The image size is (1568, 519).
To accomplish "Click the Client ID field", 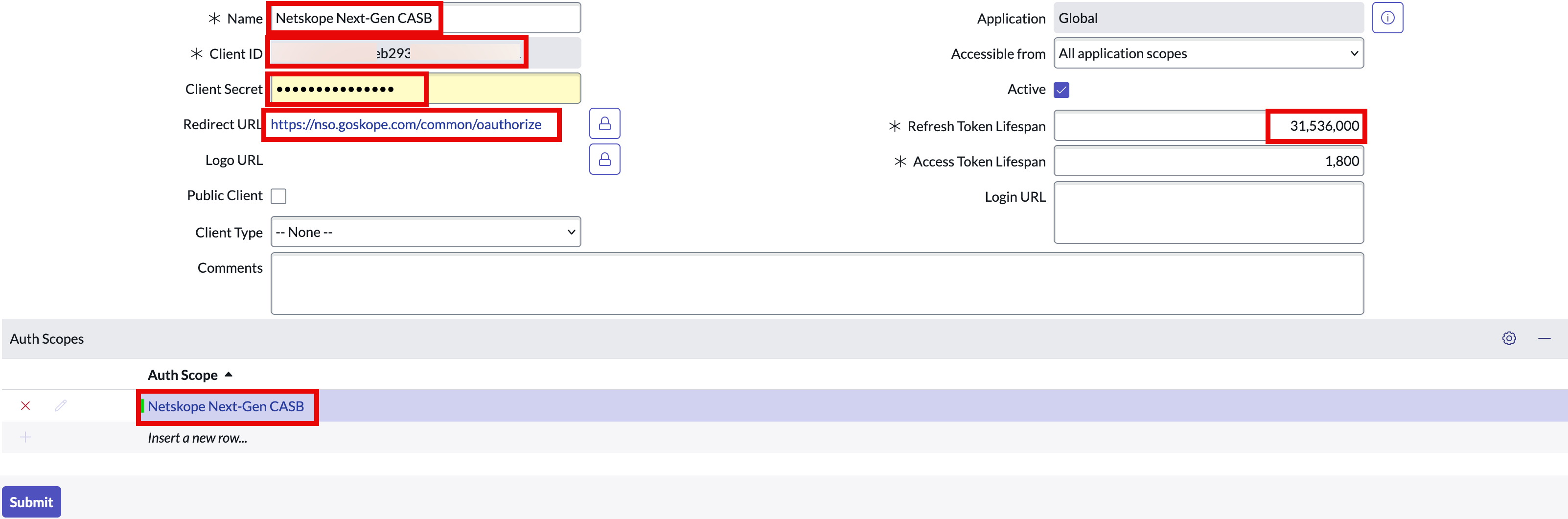I will tap(425, 53).
